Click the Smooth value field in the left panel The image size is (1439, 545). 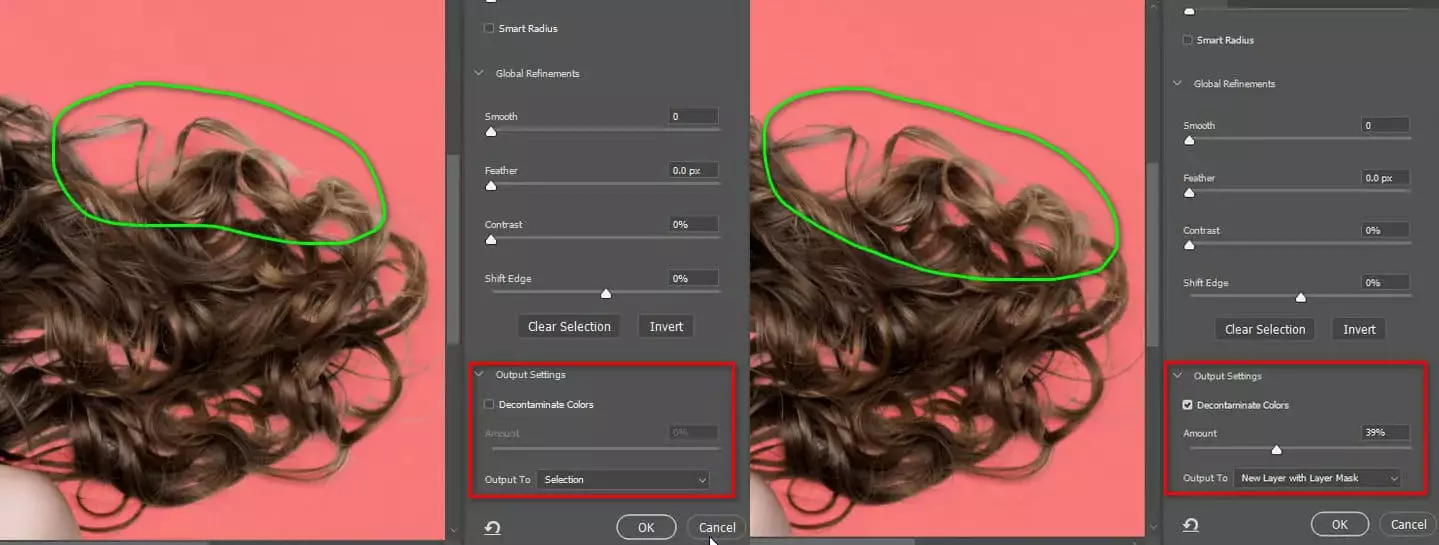(x=694, y=117)
